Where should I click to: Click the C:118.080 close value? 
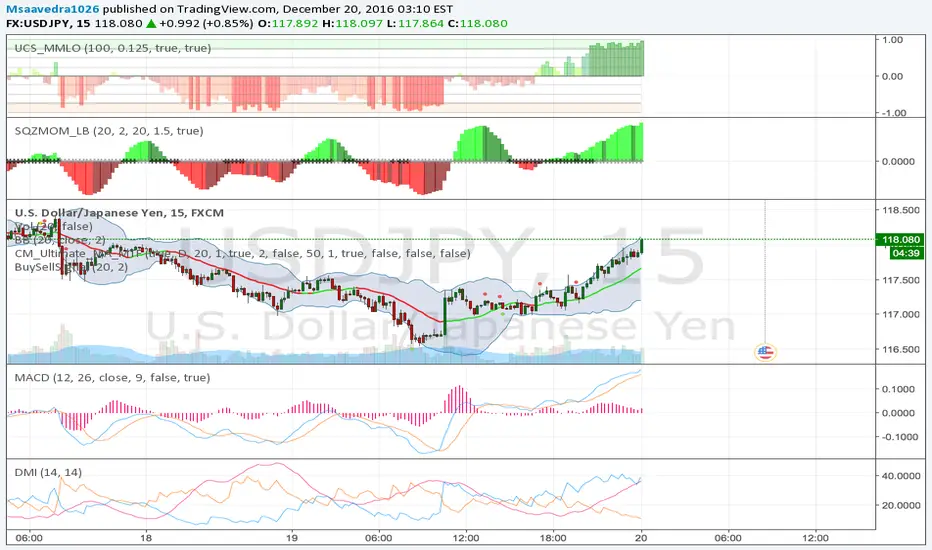point(477,24)
